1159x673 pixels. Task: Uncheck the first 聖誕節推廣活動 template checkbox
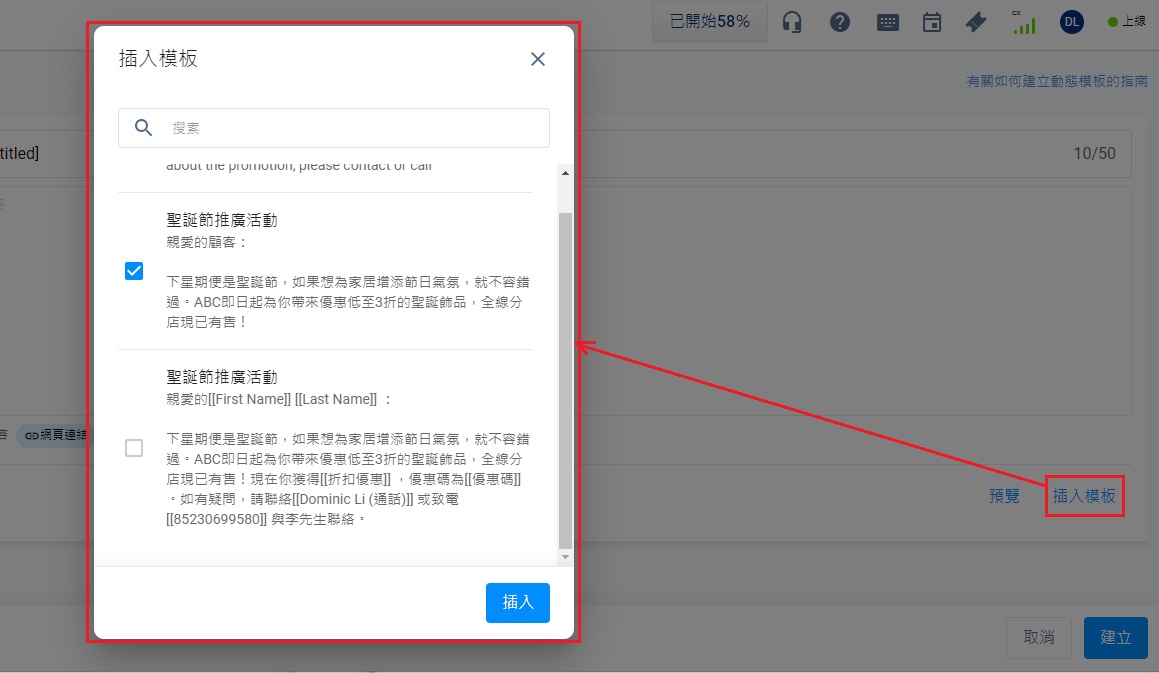[x=134, y=271]
